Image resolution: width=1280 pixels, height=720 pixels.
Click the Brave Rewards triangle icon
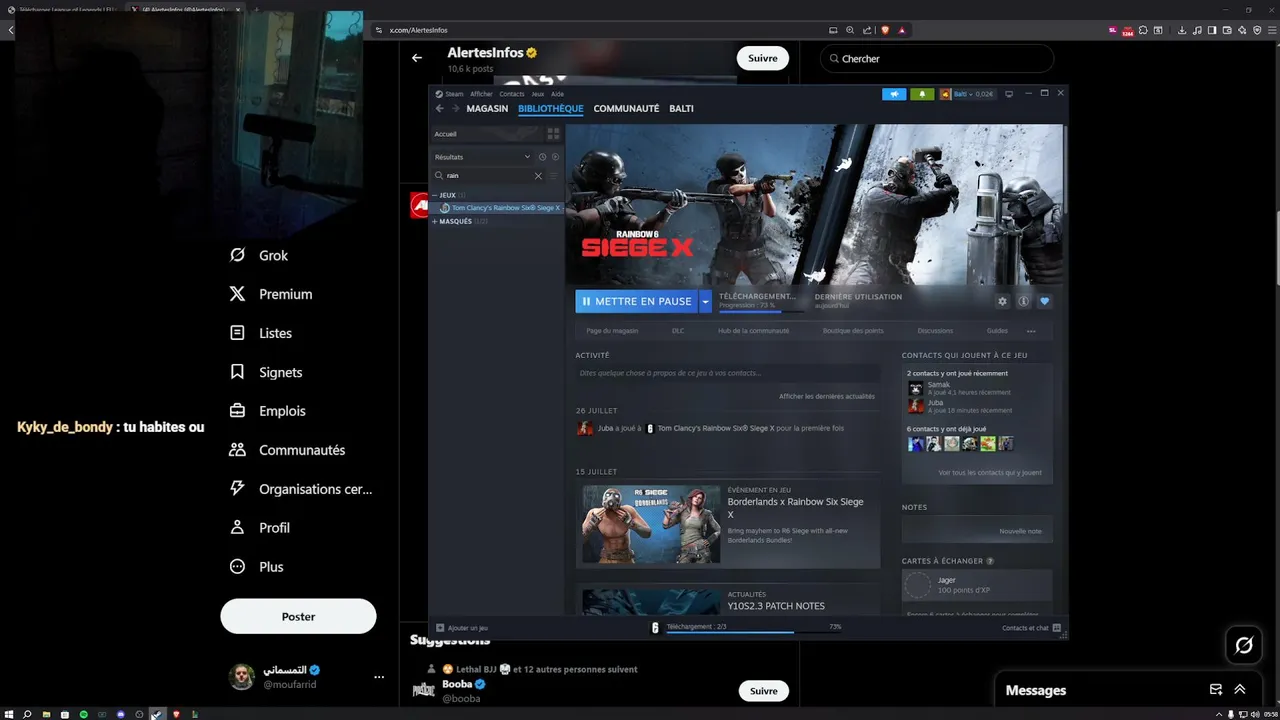point(902,30)
